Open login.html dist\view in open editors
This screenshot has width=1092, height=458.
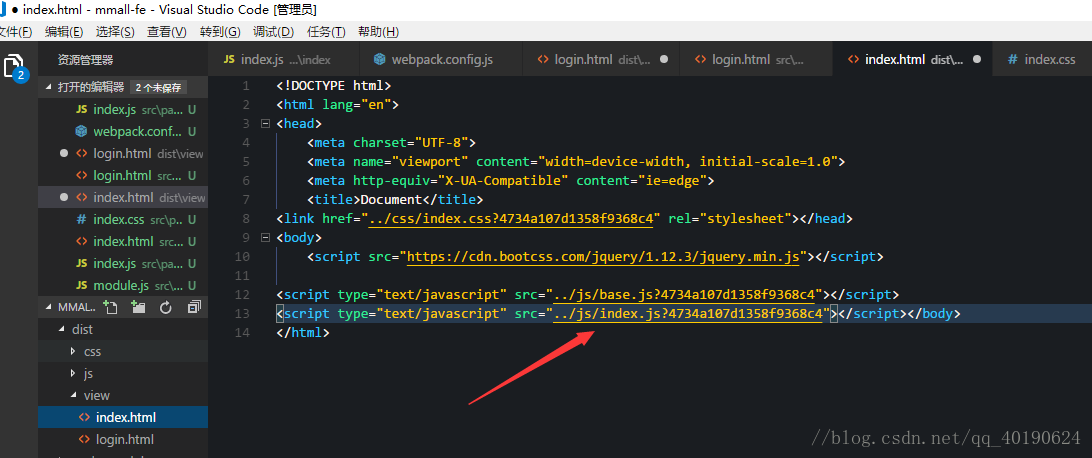[123, 153]
